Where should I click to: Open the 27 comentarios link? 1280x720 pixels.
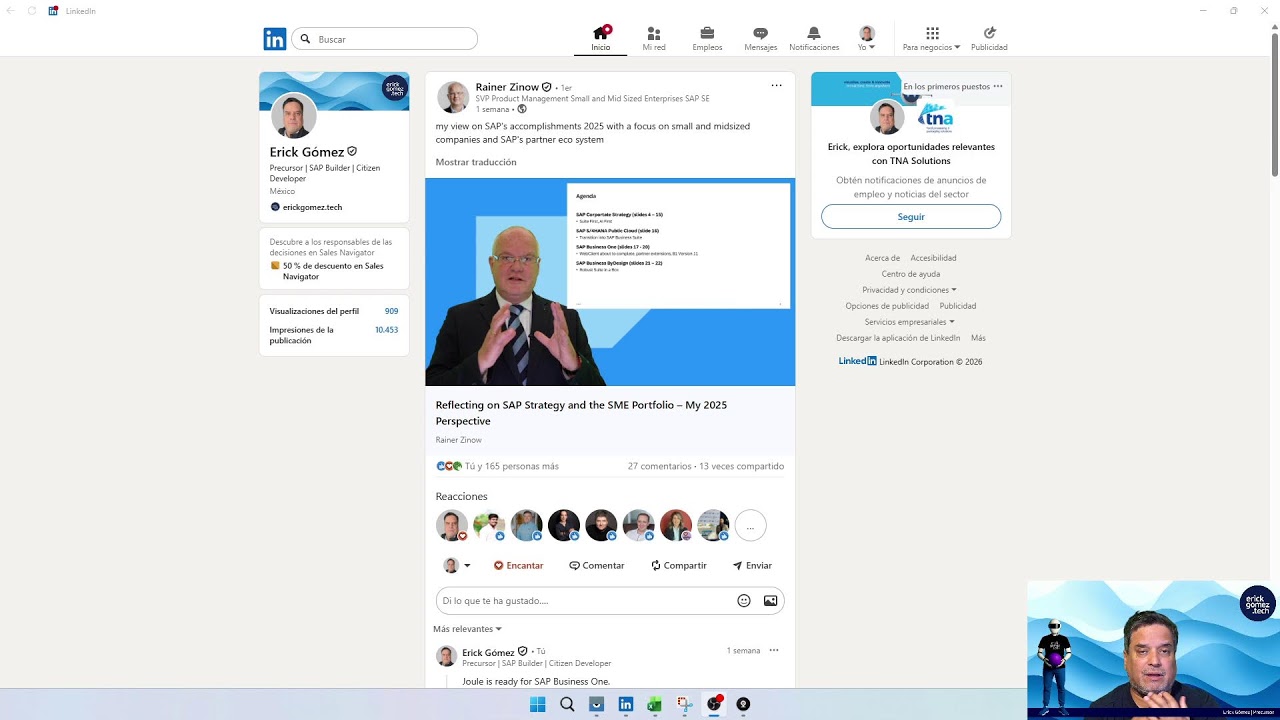pos(659,466)
